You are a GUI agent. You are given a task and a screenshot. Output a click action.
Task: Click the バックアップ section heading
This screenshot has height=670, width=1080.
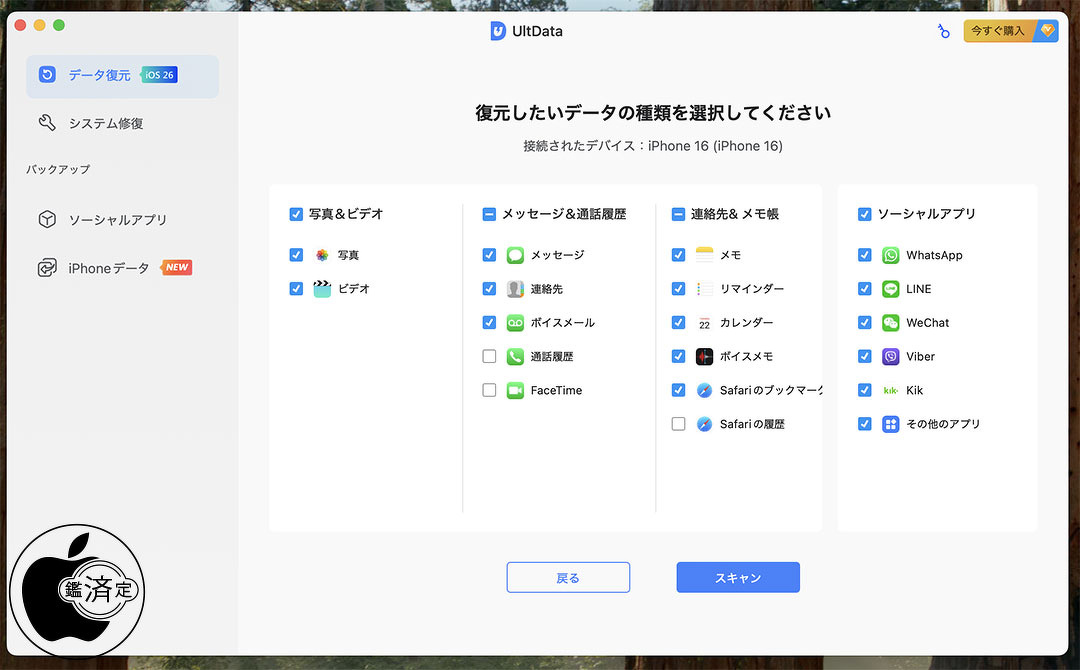click(58, 169)
